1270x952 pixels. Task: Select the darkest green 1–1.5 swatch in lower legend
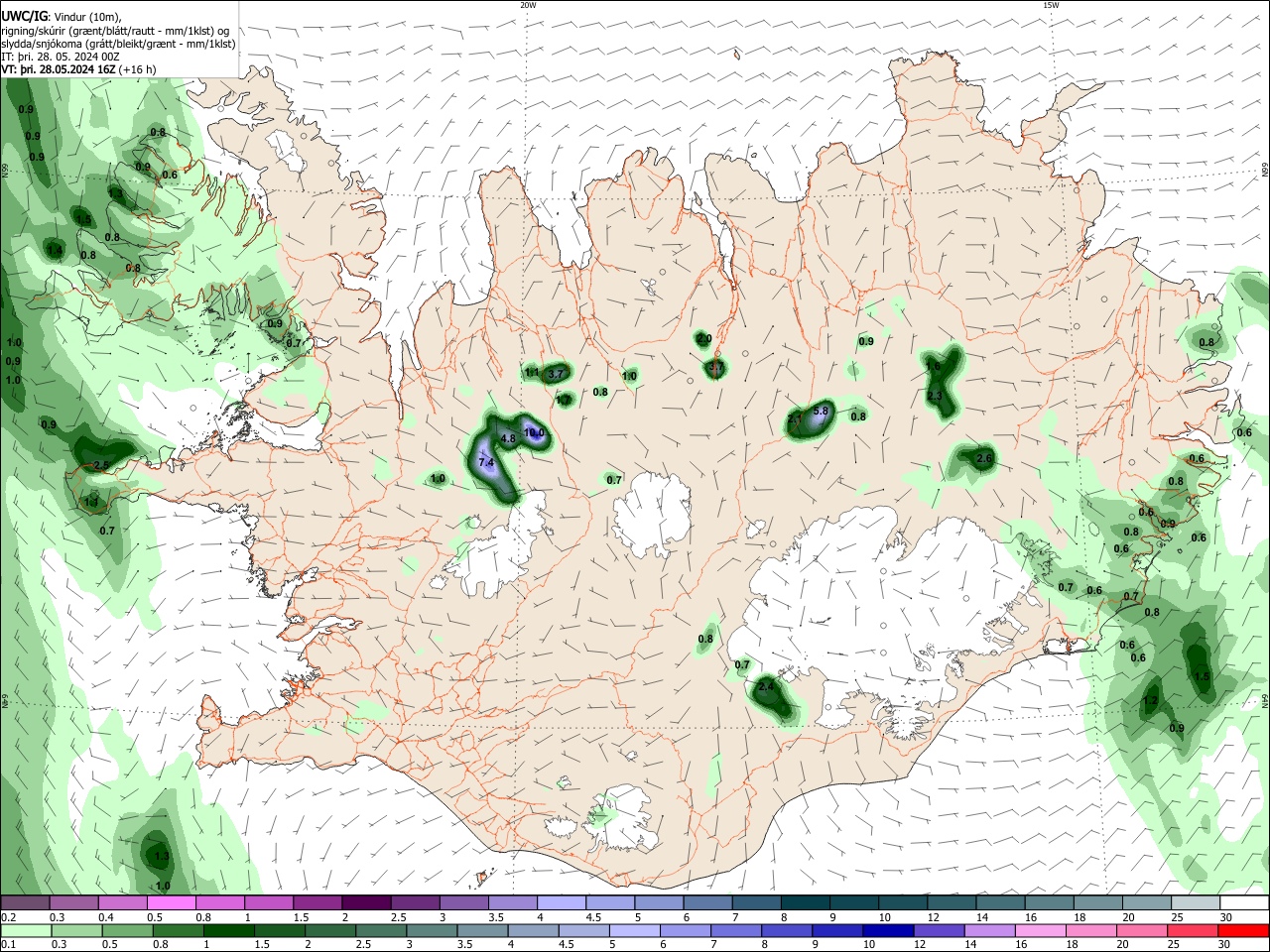click(229, 932)
